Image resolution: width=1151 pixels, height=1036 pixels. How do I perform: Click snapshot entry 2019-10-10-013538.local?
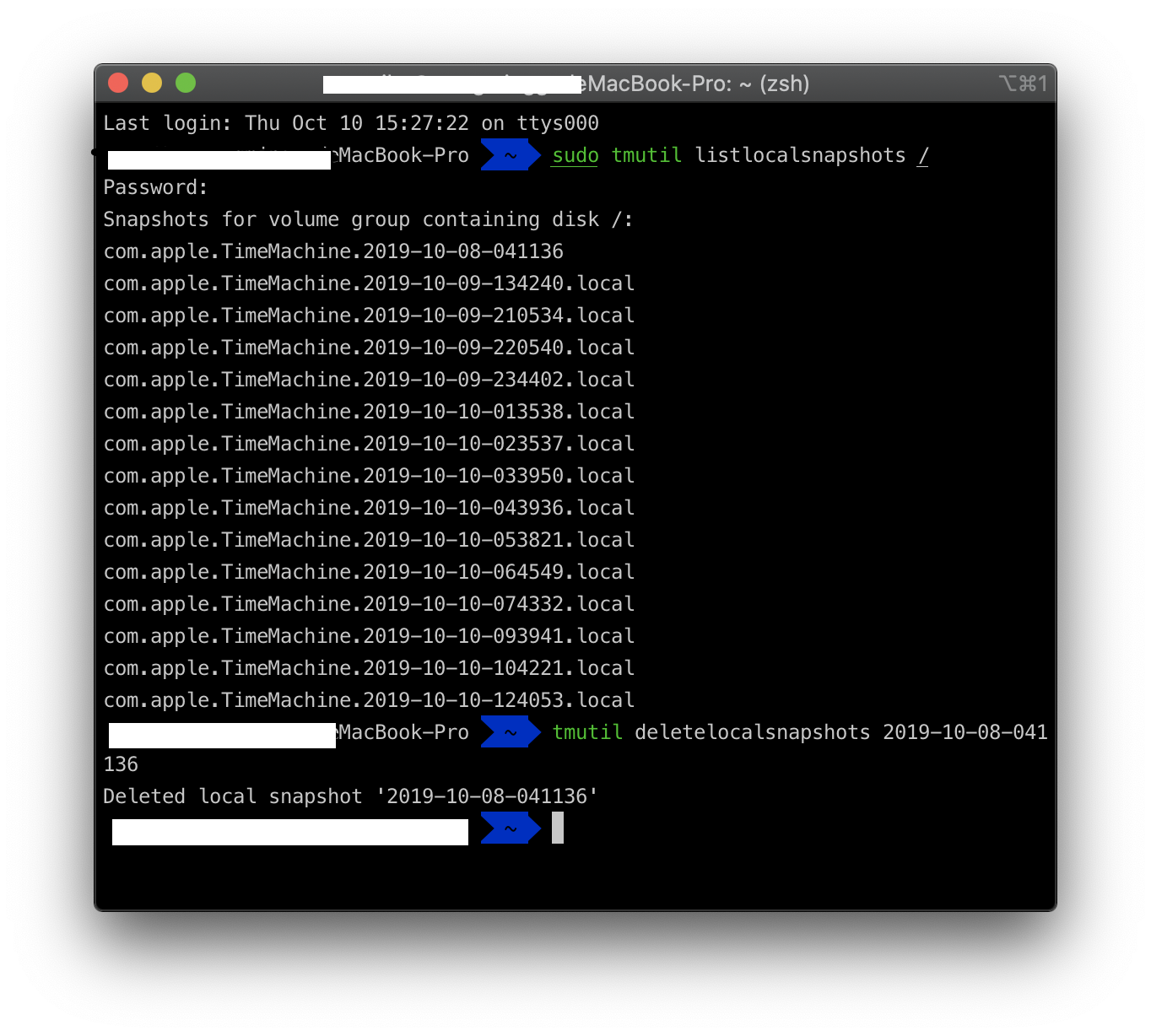pyautogui.click(x=369, y=412)
